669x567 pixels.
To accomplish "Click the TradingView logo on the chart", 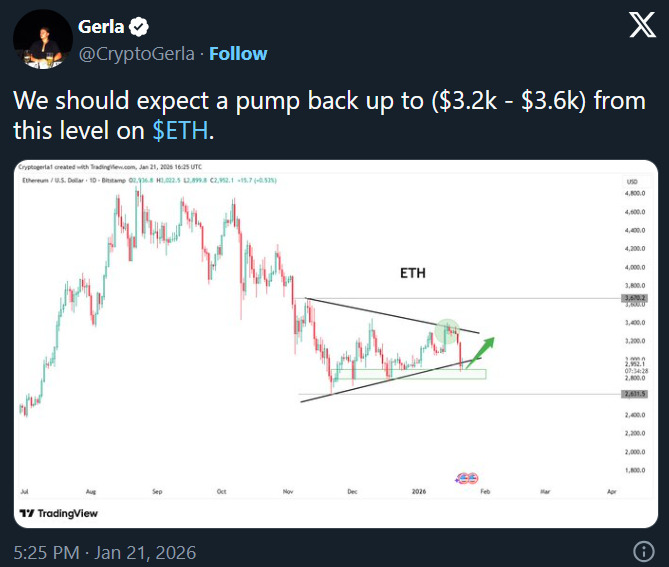I will 58,513.
